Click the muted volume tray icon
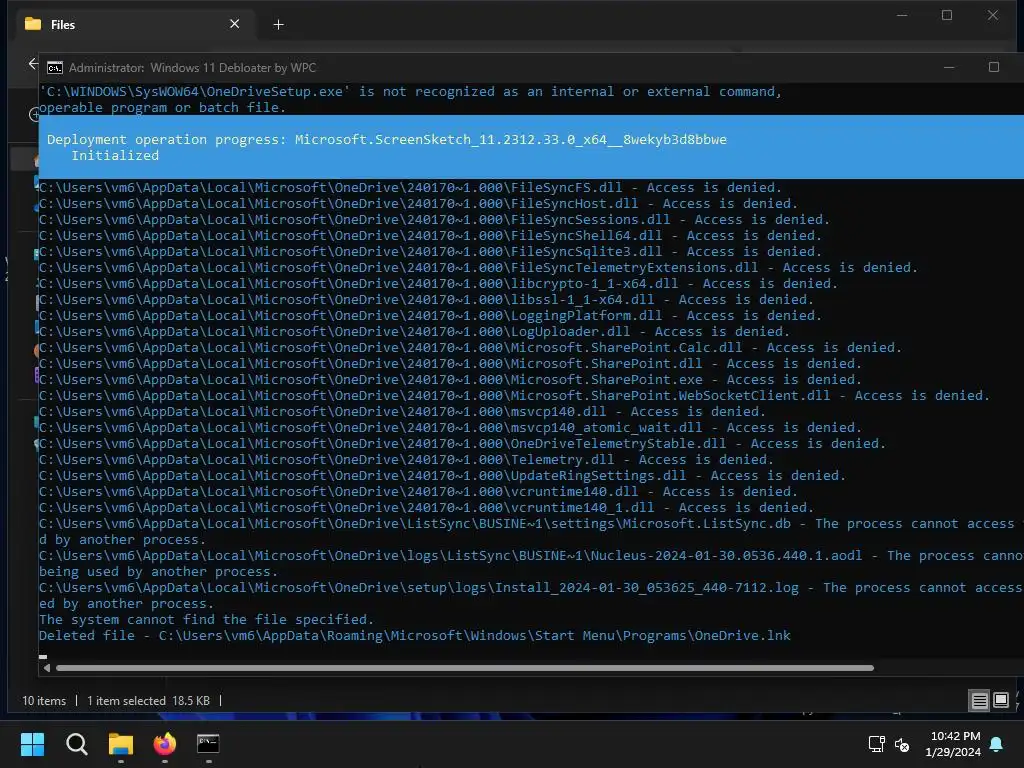This screenshot has height=768, width=1024. pyautogui.click(x=902, y=744)
